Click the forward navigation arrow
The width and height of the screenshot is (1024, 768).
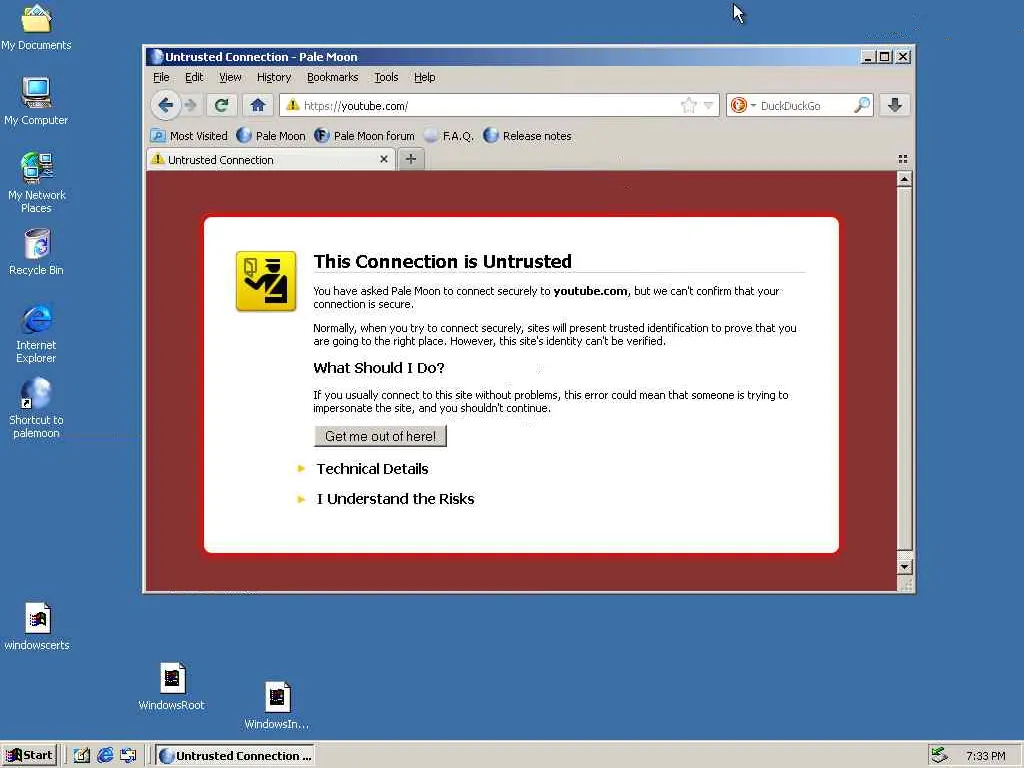(191, 105)
